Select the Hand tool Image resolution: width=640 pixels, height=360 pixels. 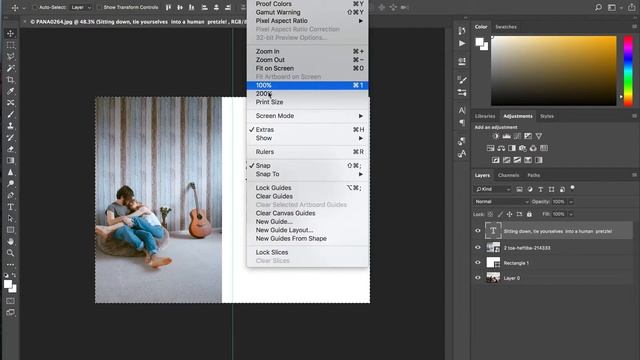click(11, 242)
